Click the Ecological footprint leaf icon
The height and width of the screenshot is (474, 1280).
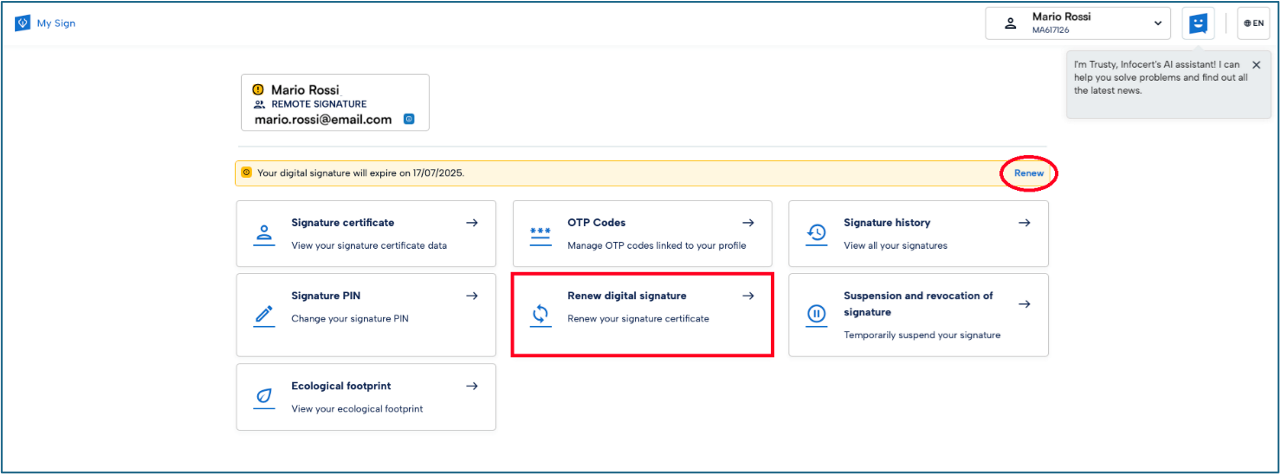264,396
